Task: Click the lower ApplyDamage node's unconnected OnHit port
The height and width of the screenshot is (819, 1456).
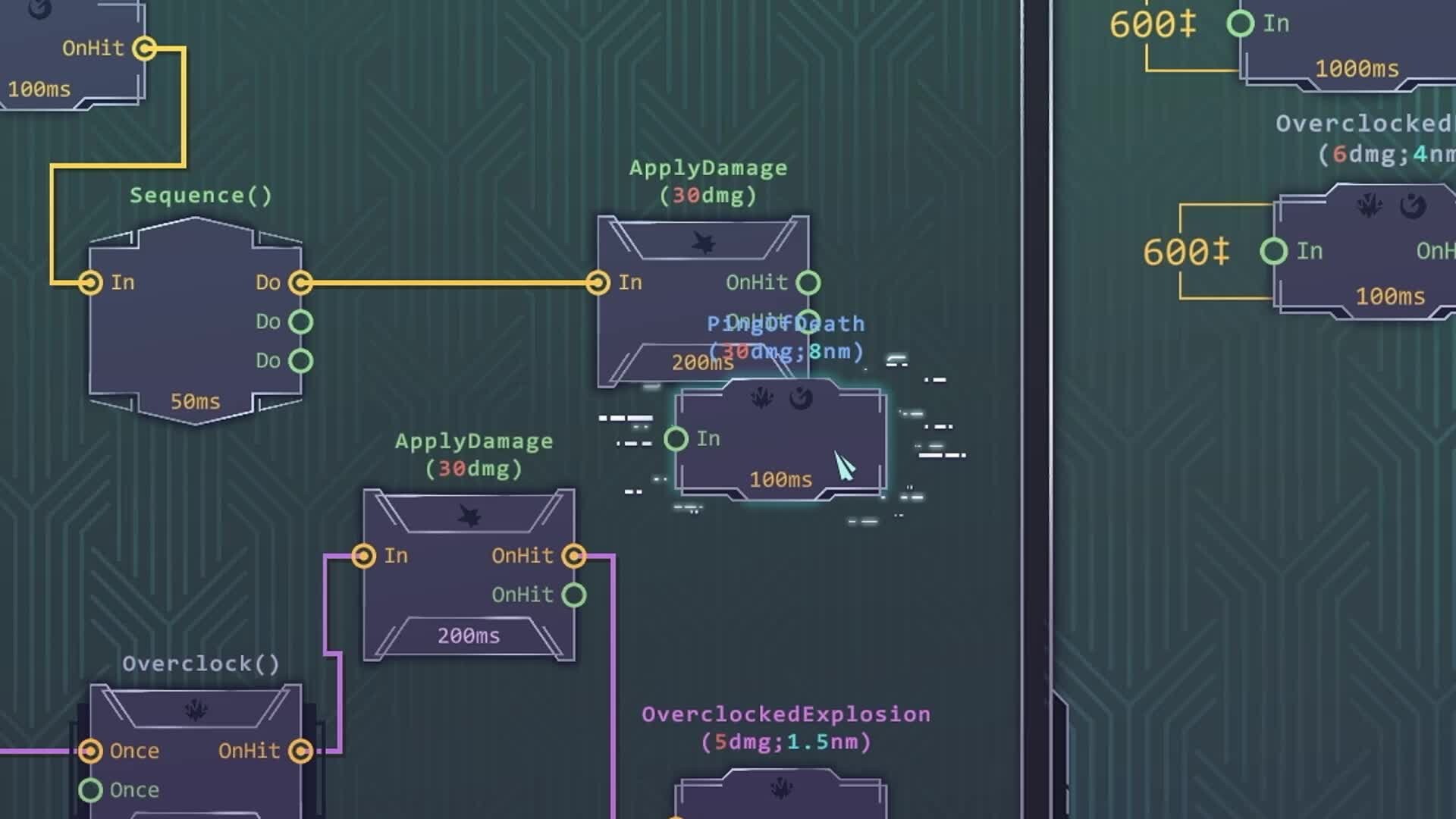Action: (x=574, y=595)
